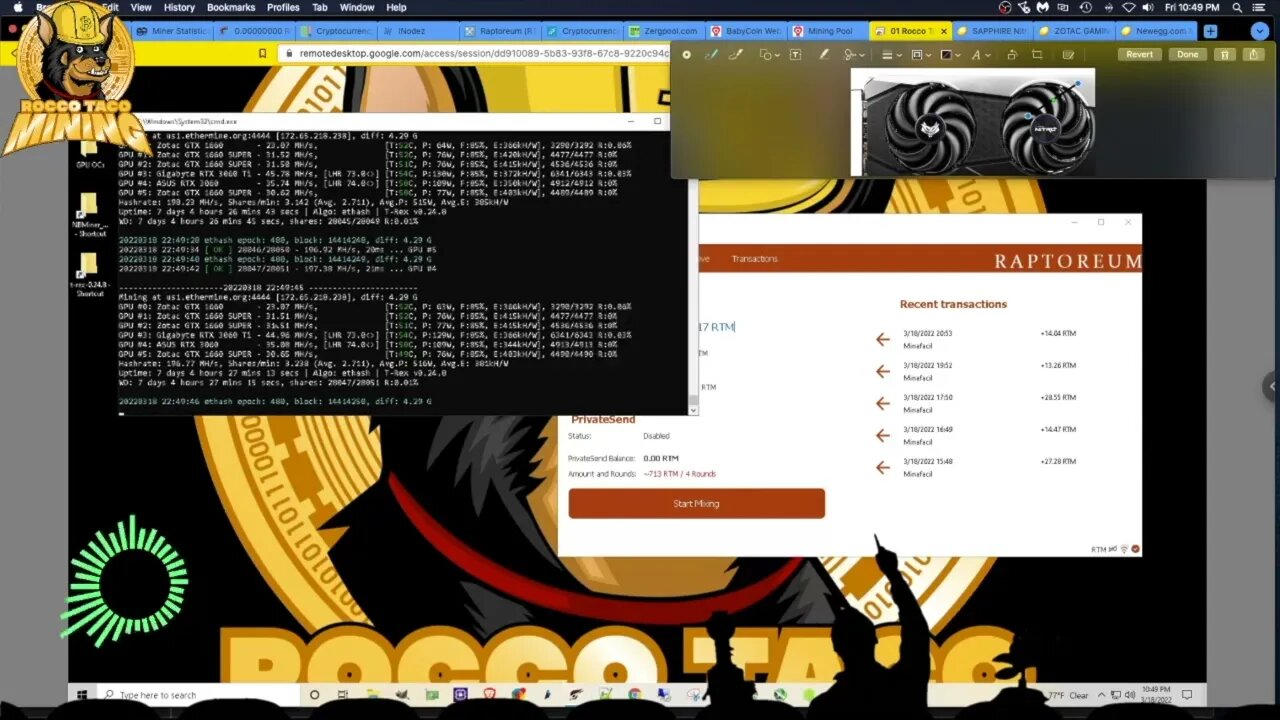Open the Window menu in menu bar
The image size is (1280, 720).
pos(357,7)
